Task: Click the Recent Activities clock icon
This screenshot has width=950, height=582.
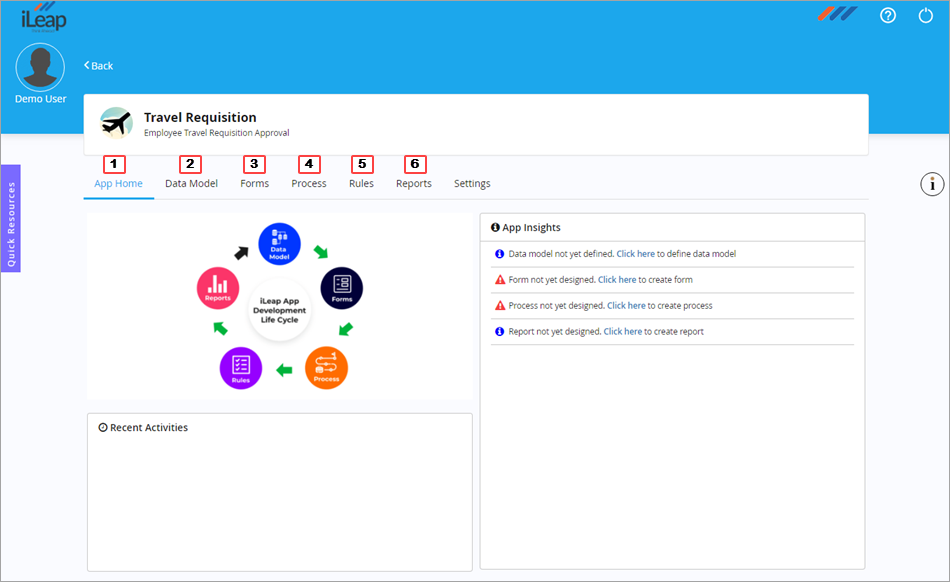Action: (x=103, y=428)
